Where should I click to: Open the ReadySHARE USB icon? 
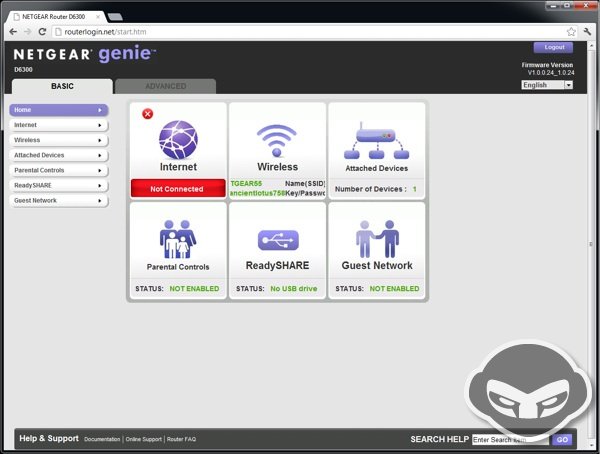278,240
